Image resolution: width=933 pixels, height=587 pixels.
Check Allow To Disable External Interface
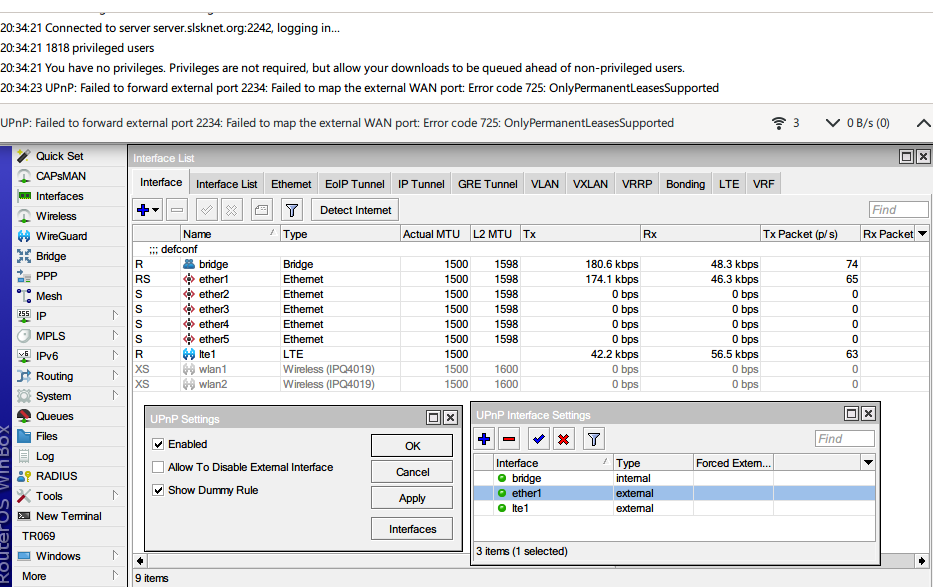coord(158,467)
